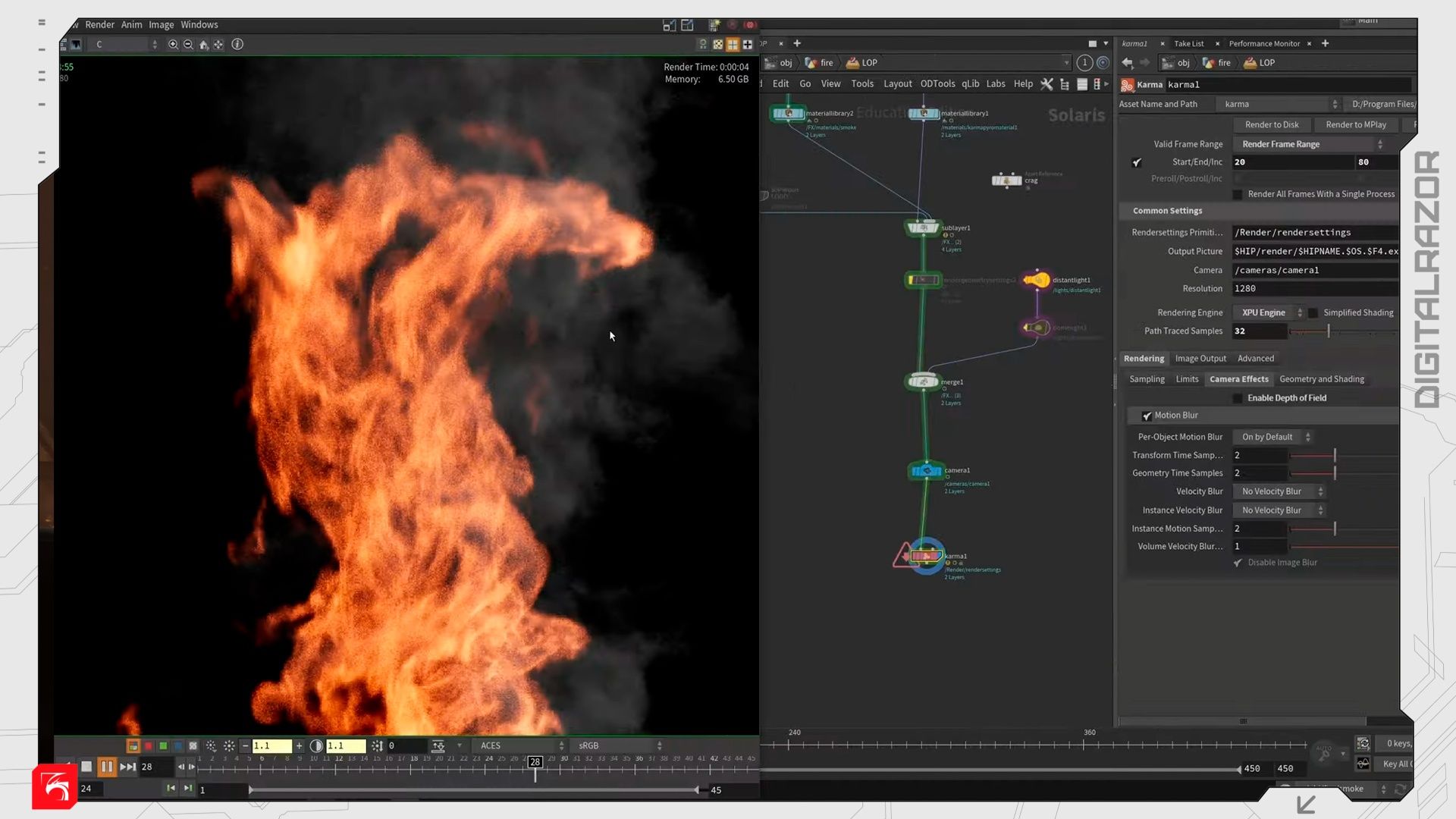
Task: Click the zoom out magnifier icon
Action: [x=188, y=45]
